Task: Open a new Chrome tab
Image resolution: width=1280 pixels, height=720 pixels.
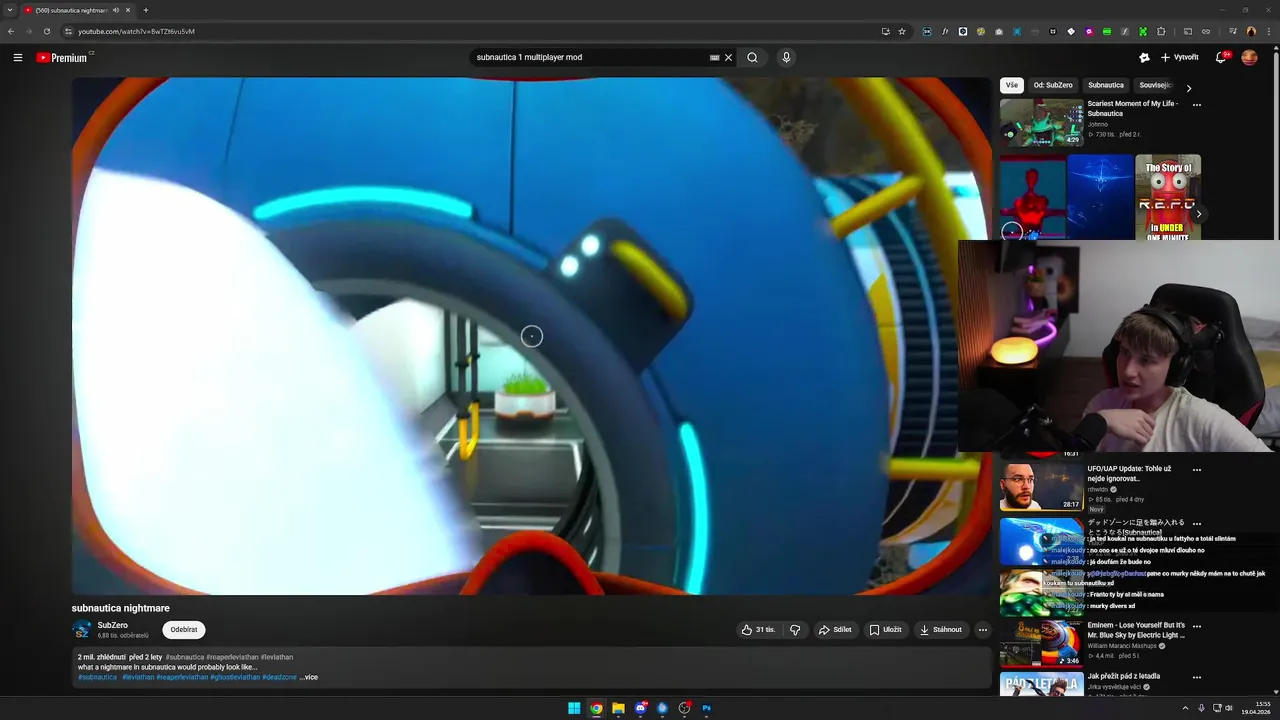Action: pyautogui.click(x=145, y=10)
